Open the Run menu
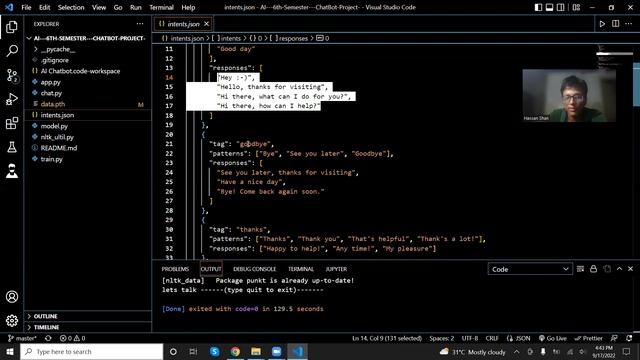This screenshot has height=360, width=640. coord(136,7)
